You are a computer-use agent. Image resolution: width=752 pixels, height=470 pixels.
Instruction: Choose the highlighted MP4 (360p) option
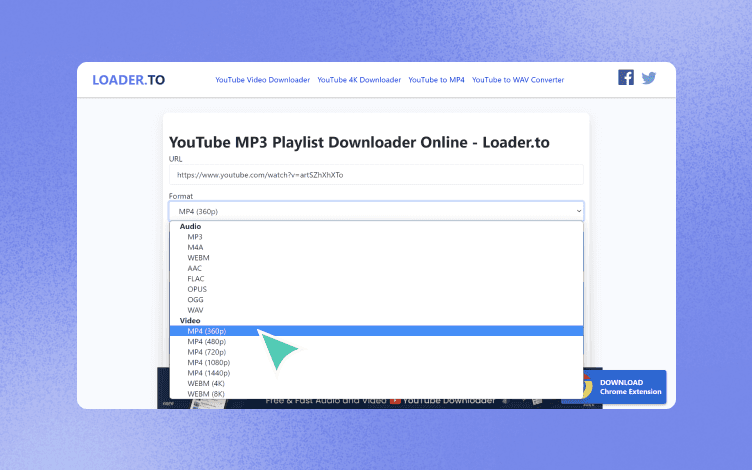[x=376, y=331]
